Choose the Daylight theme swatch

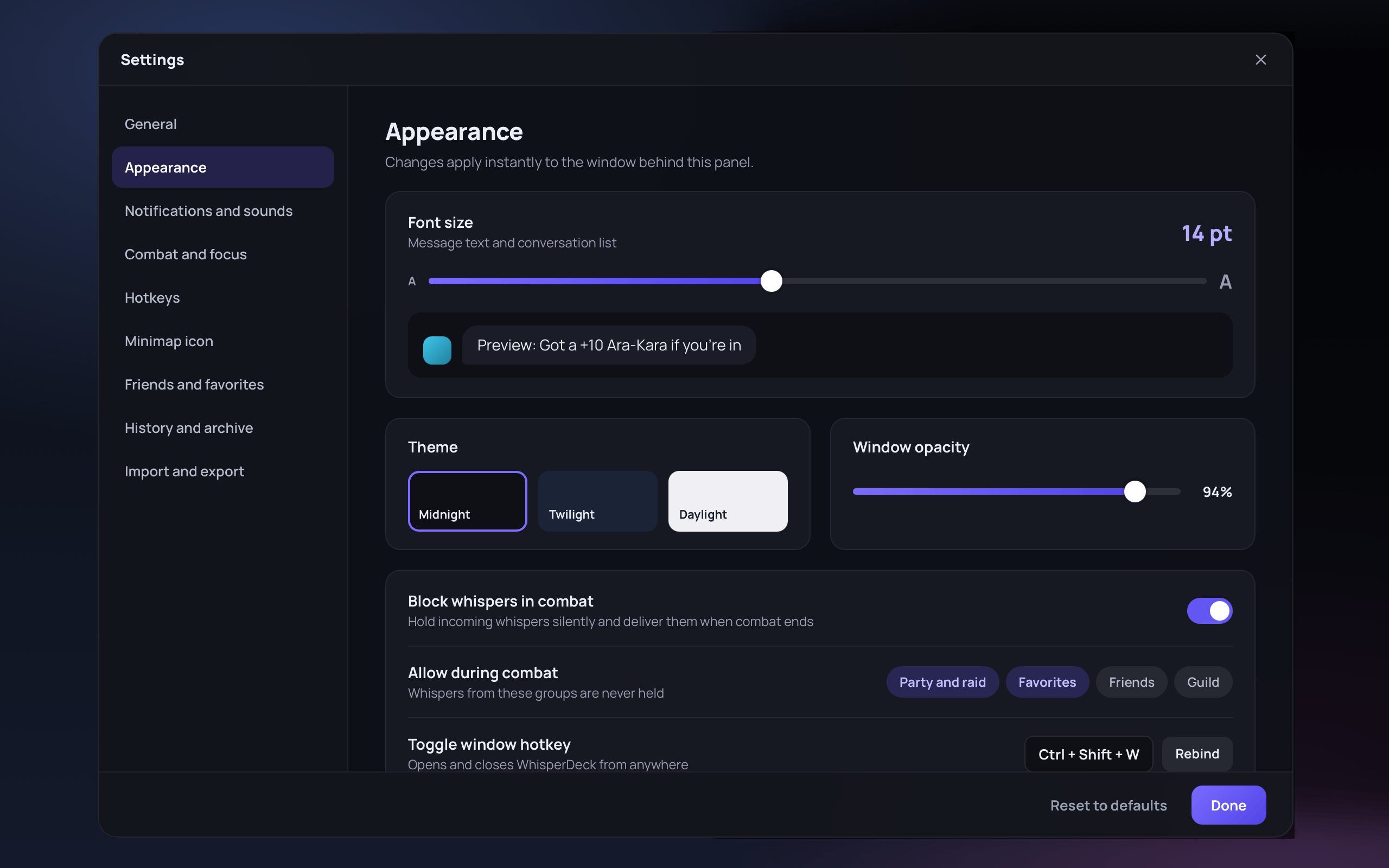728,501
